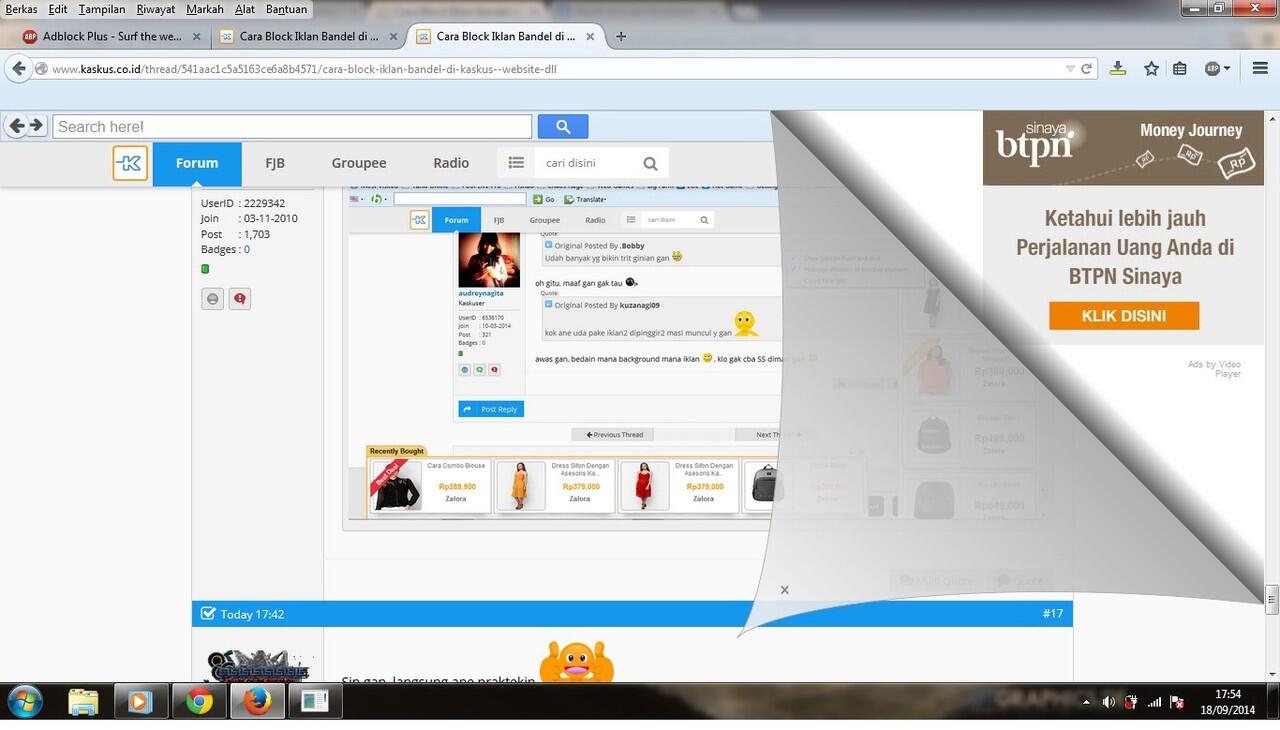Image resolution: width=1280 pixels, height=730 pixels.
Task: Click the green reputation bar under Badges
Action: pos(205,269)
